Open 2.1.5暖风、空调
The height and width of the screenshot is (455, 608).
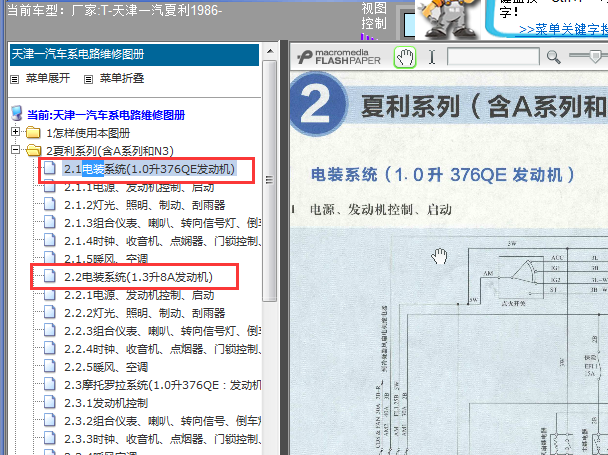tap(106, 259)
